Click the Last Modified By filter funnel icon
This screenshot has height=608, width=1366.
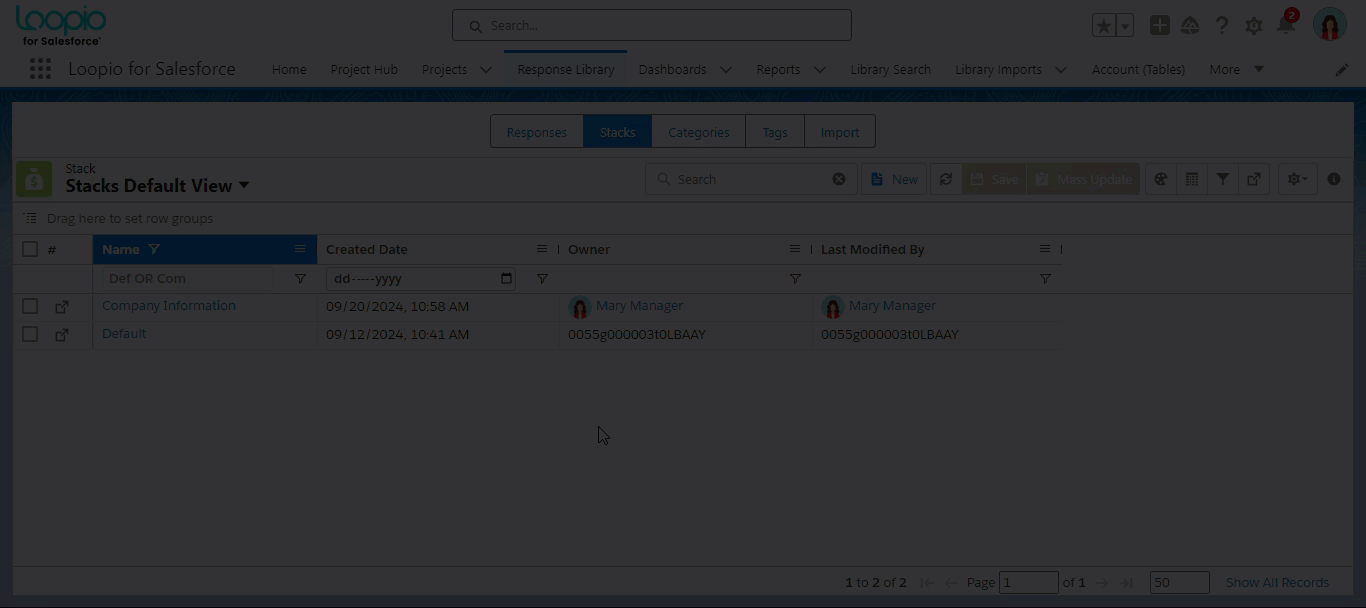1045,279
